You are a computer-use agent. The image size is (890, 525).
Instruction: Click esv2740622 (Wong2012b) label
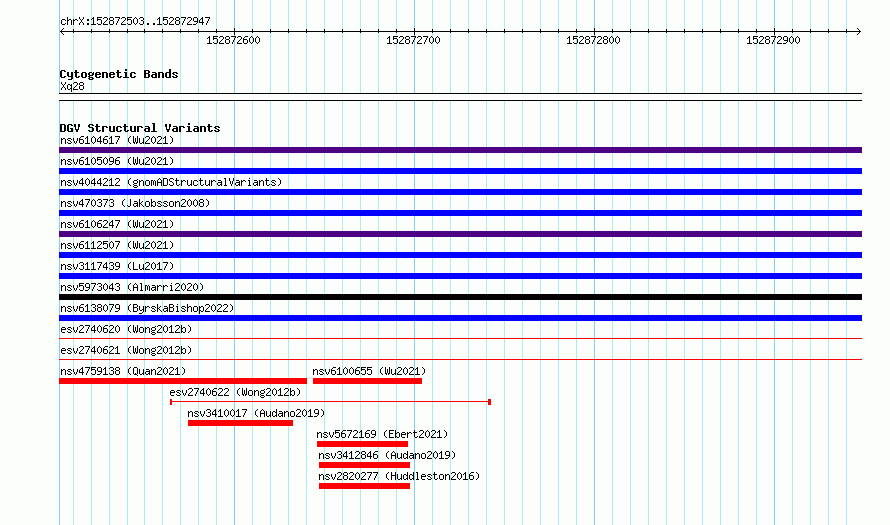pos(235,392)
